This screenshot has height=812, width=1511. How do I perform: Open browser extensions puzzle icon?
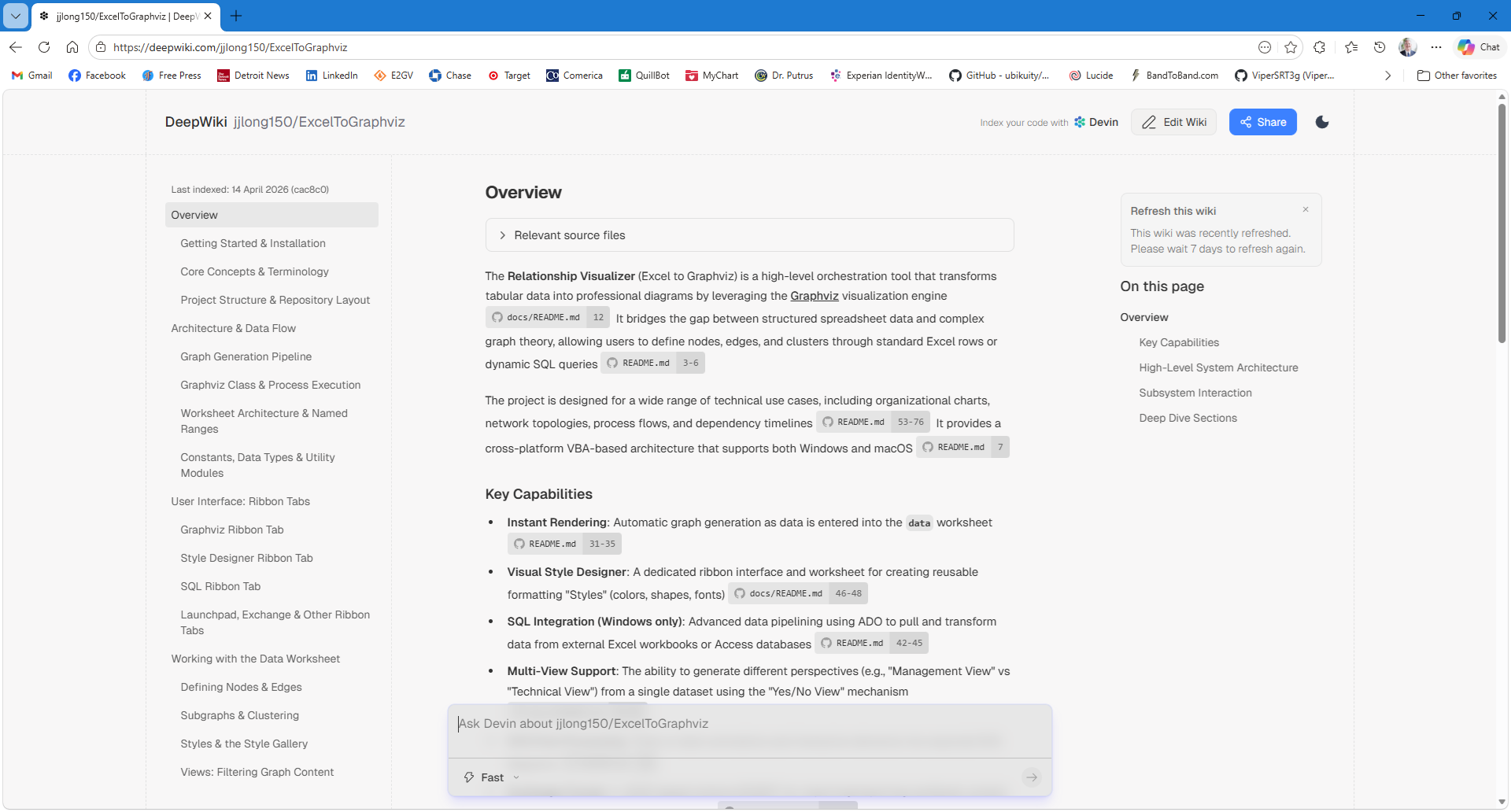[x=1320, y=47]
